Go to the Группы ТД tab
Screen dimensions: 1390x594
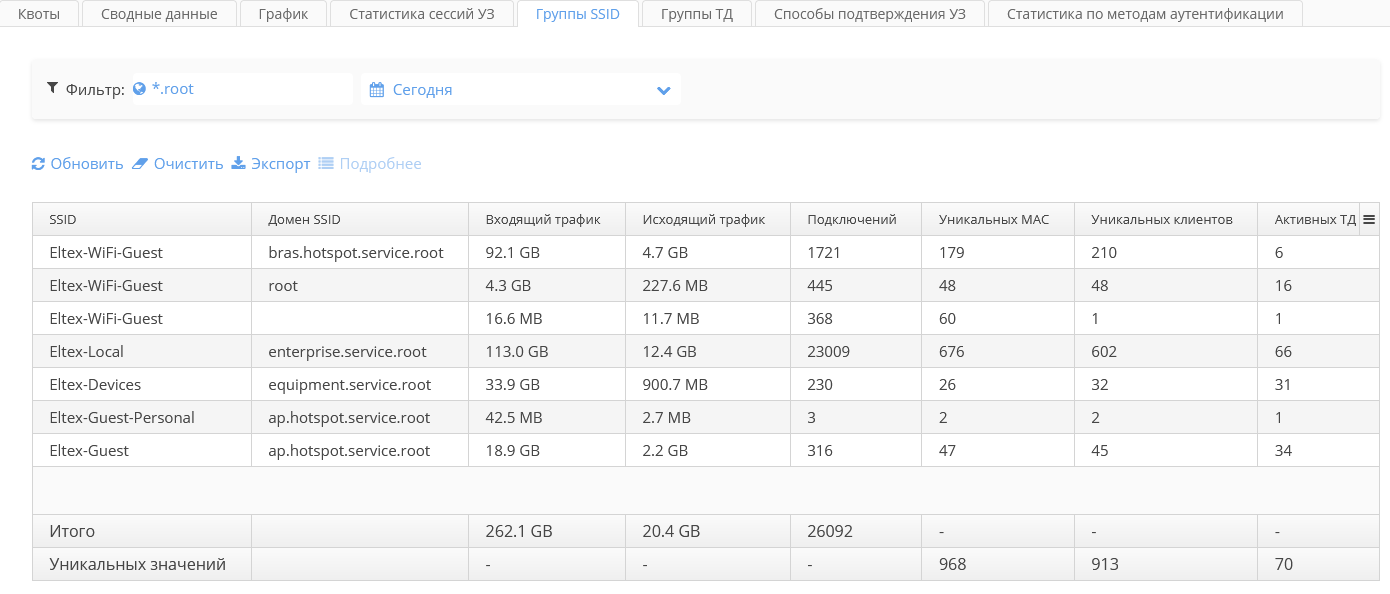[x=697, y=14]
